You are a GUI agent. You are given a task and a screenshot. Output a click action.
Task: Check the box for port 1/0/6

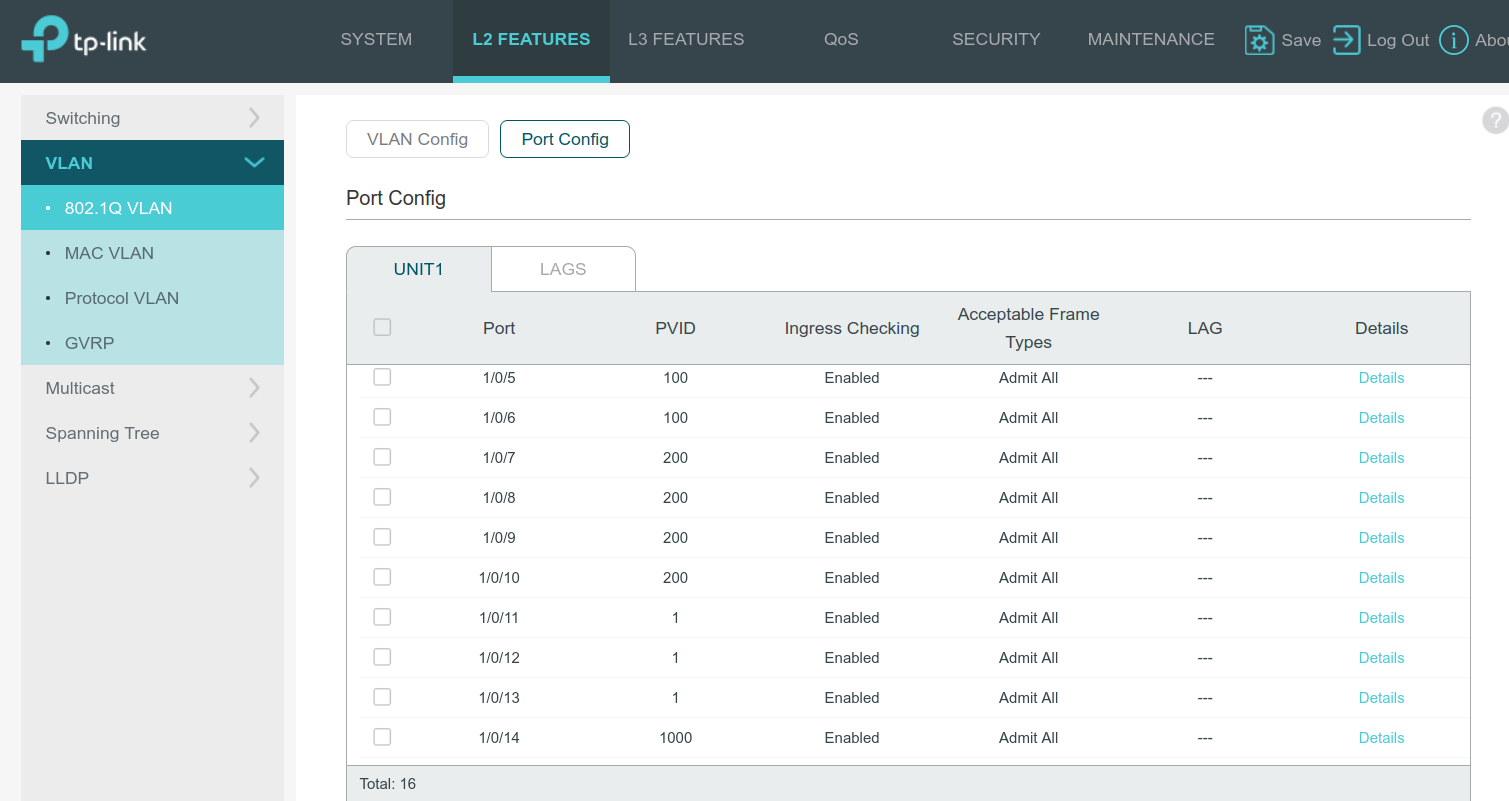click(382, 417)
